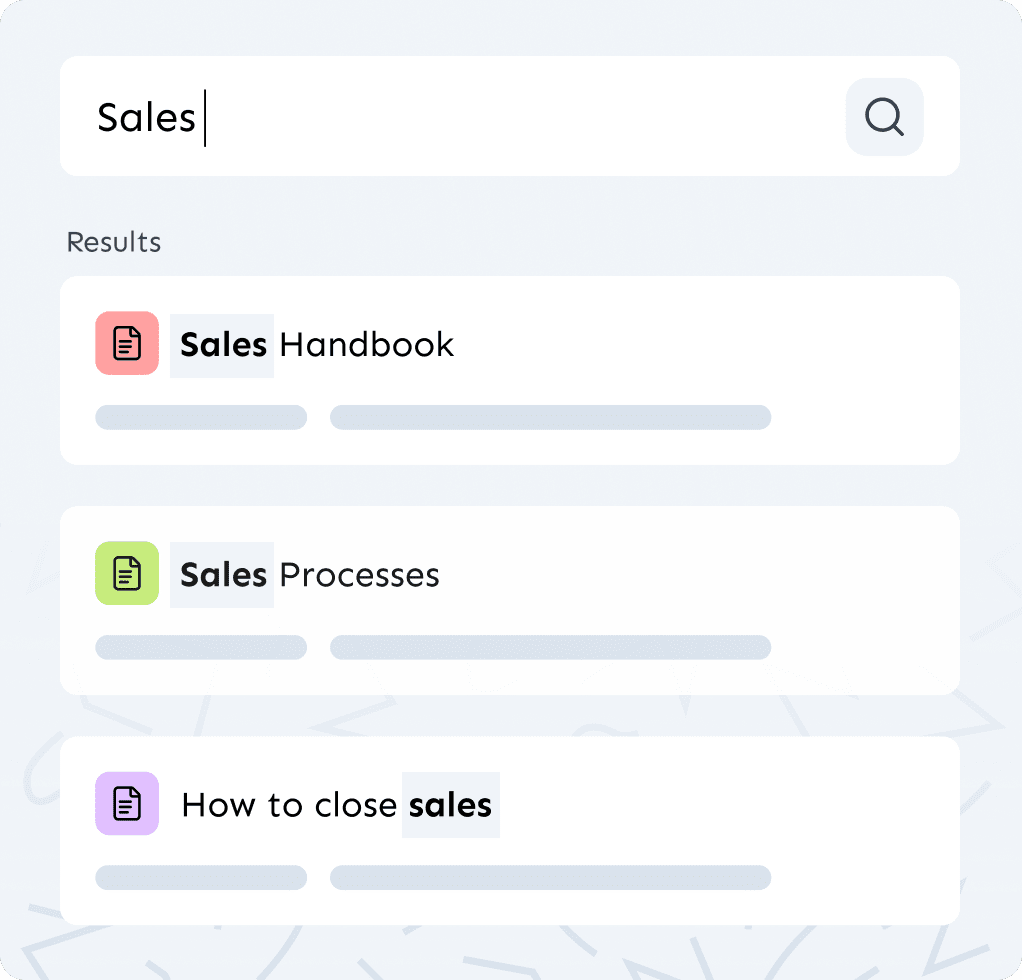Image resolution: width=1022 pixels, height=980 pixels.
Task: Click the long preview bar under Sales Processes
Action: 550,647
